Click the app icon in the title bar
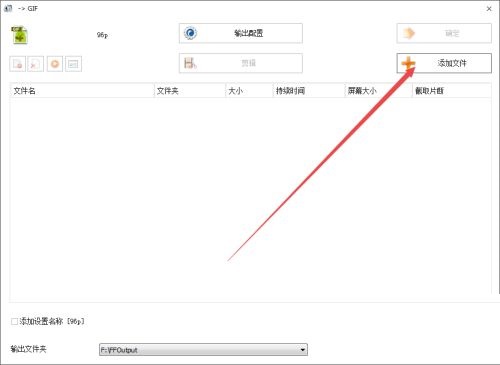500x365 pixels. click(x=8, y=8)
